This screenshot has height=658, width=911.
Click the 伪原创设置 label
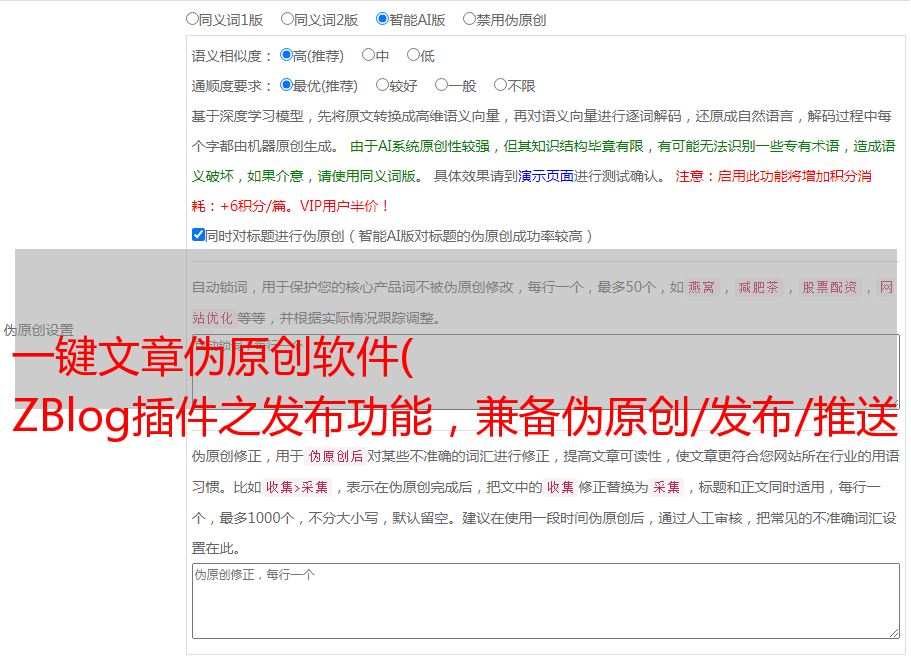pos(38,330)
